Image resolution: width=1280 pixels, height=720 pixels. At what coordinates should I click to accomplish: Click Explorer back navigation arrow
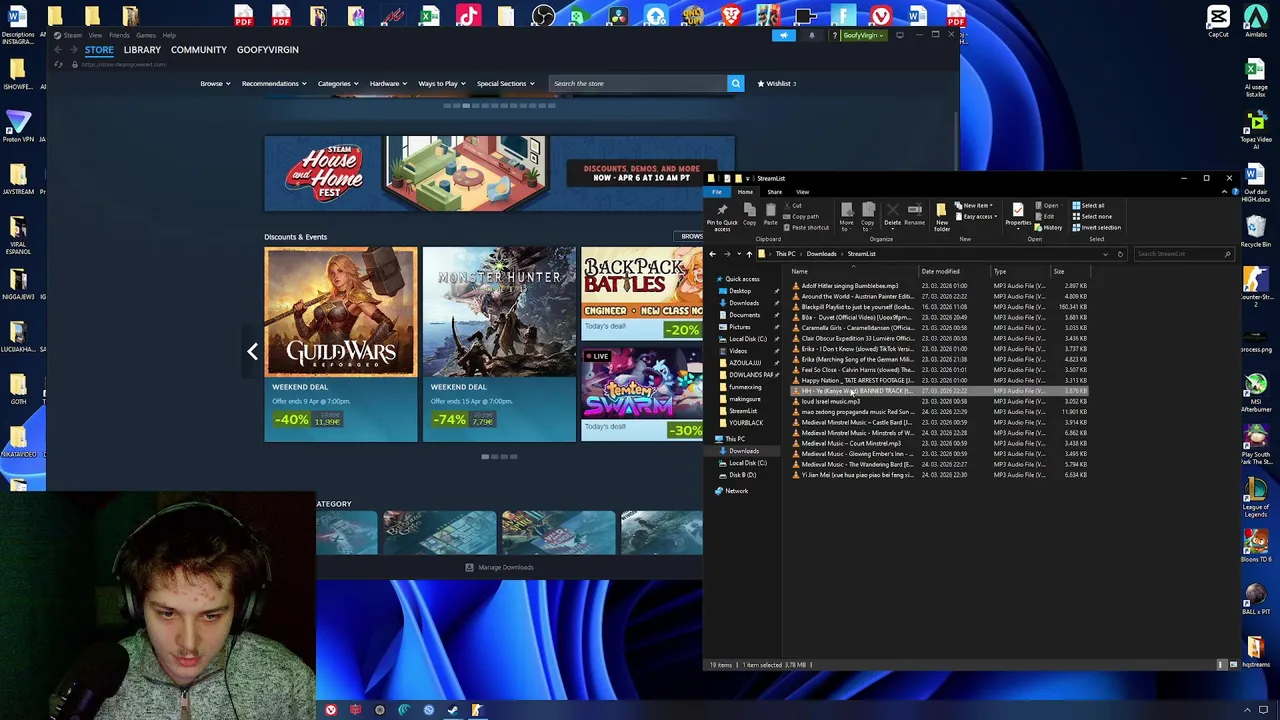pyautogui.click(x=712, y=254)
